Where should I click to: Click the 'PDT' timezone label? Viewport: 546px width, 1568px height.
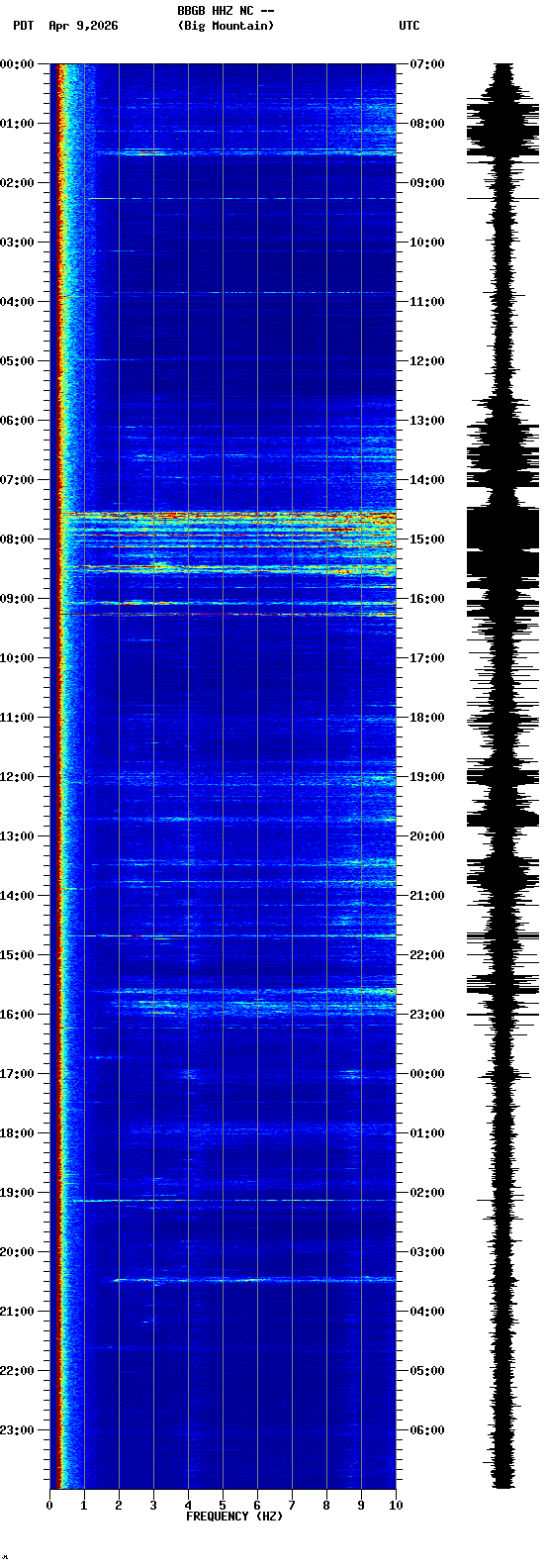click(24, 26)
